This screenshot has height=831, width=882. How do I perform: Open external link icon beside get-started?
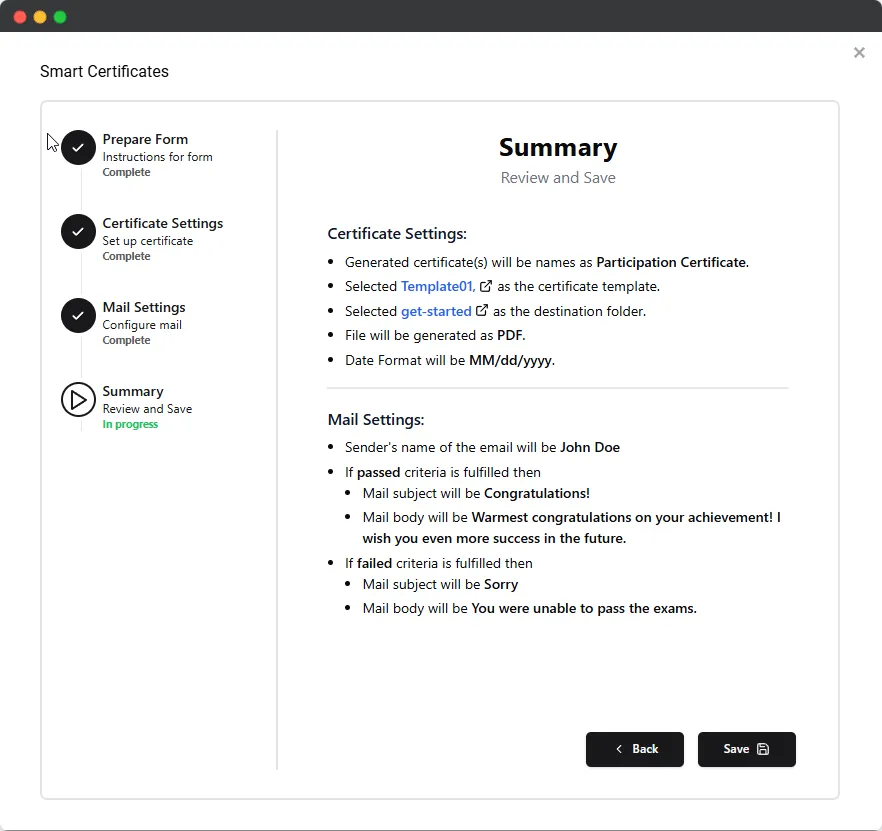click(482, 311)
